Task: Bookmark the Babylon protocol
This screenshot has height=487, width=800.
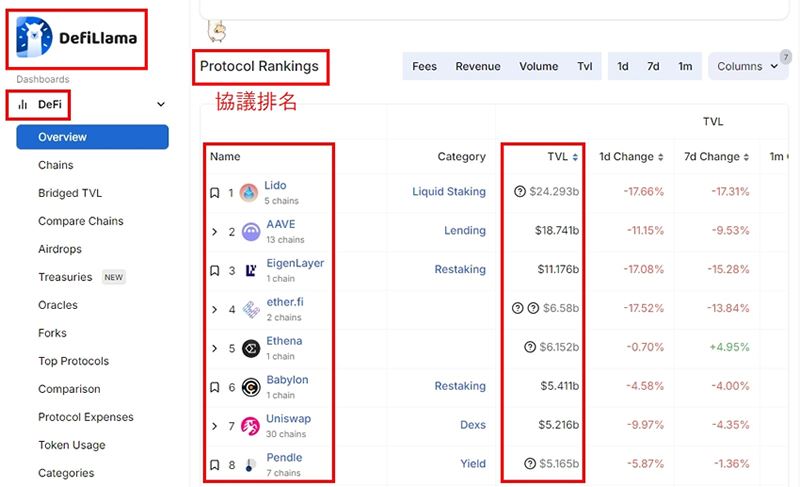Action: pyautogui.click(x=215, y=387)
